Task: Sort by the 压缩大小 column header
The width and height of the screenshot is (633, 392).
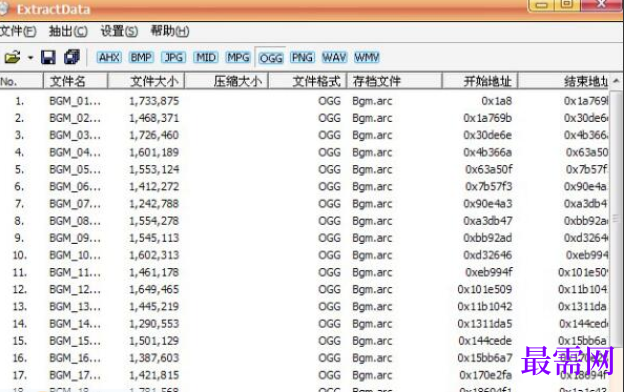Action: (x=226, y=82)
